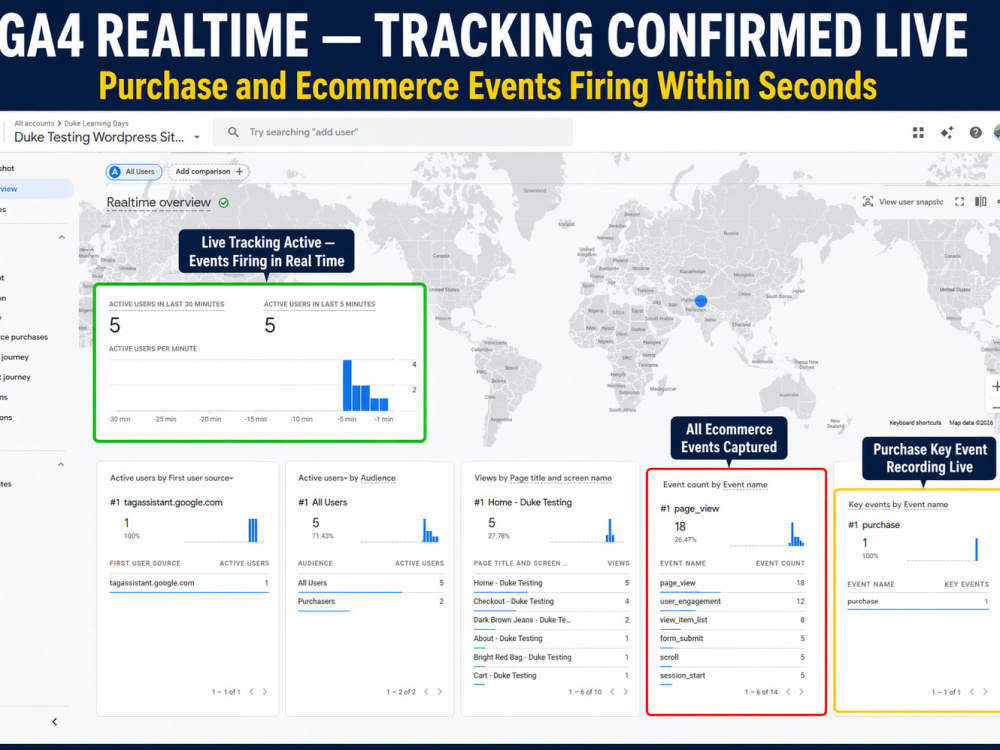
Task: Open the Google apps grid icon
Action: point(918,132)
